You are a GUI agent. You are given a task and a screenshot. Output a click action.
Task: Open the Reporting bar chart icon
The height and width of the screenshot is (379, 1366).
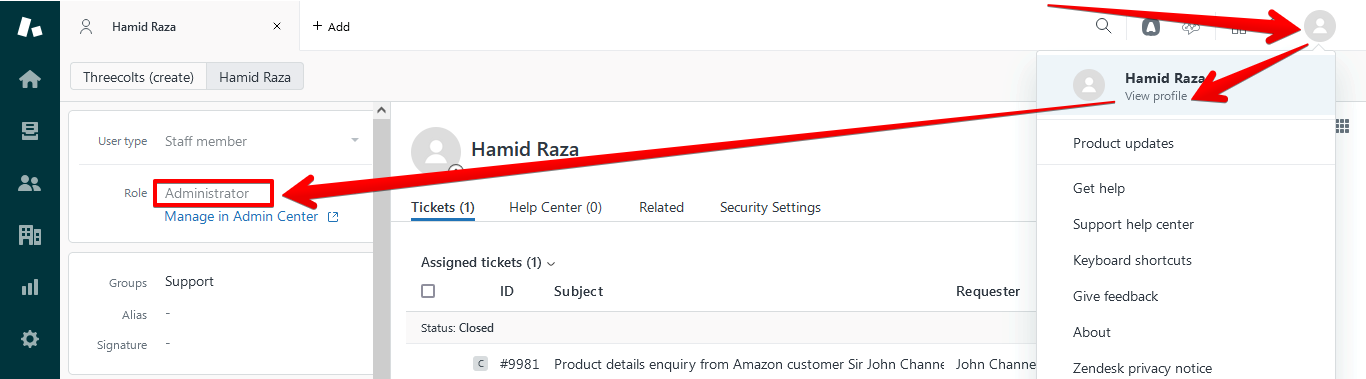(x=30, y=287)
